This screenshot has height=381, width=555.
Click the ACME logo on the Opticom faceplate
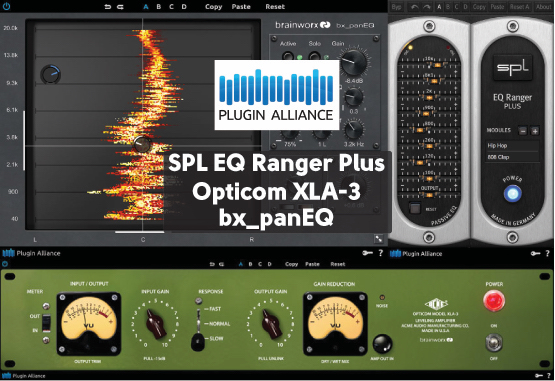(436, 304)
